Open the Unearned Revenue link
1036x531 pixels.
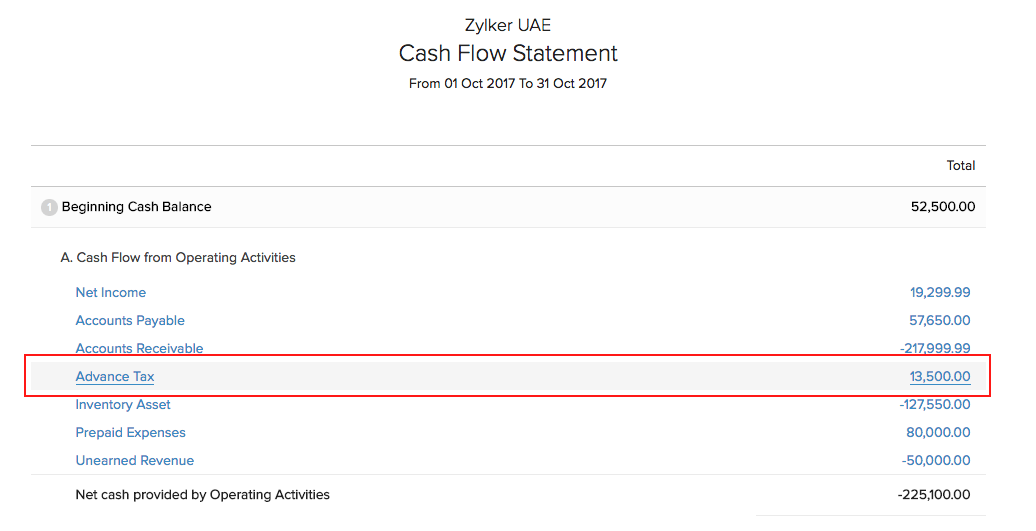pos(135,461)
